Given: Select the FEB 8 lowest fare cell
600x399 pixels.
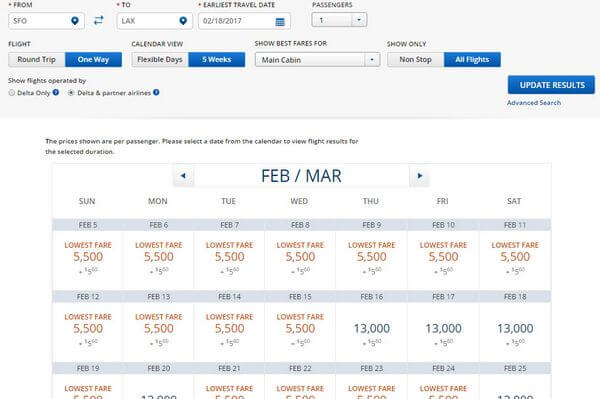Looking at the screenshot, I should click(x=300, y=259).
